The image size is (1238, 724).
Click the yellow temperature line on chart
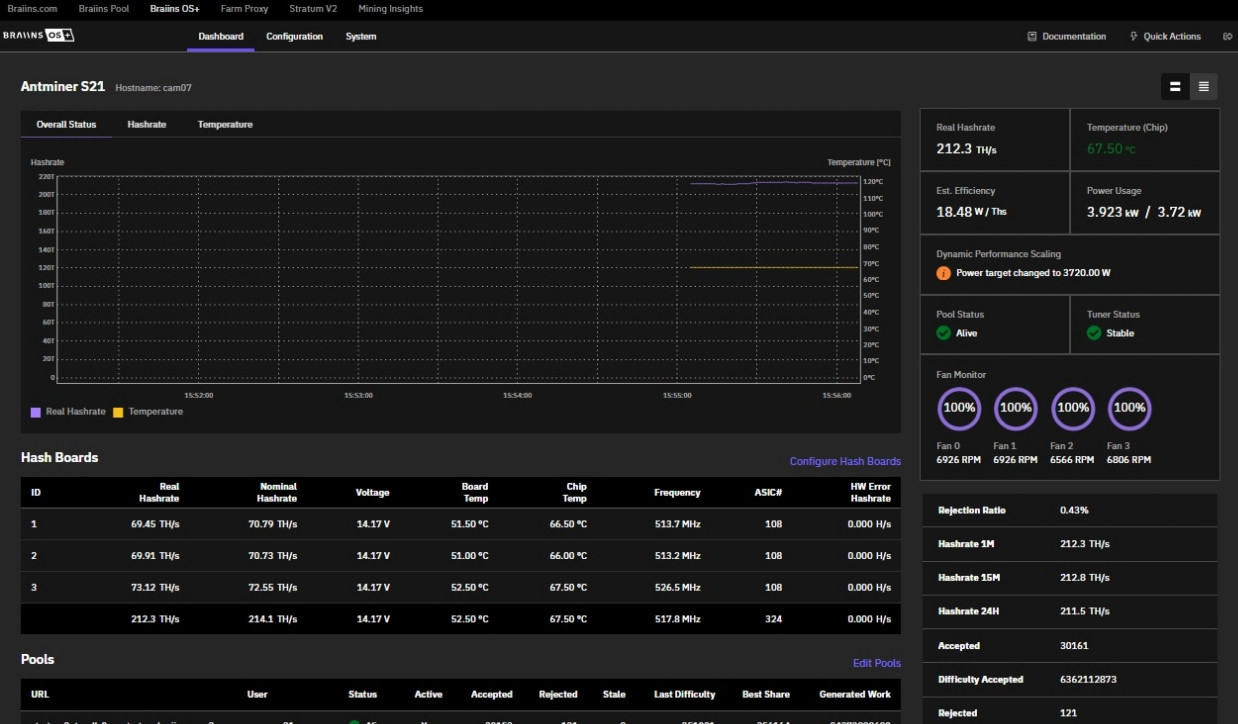(773, 267)
